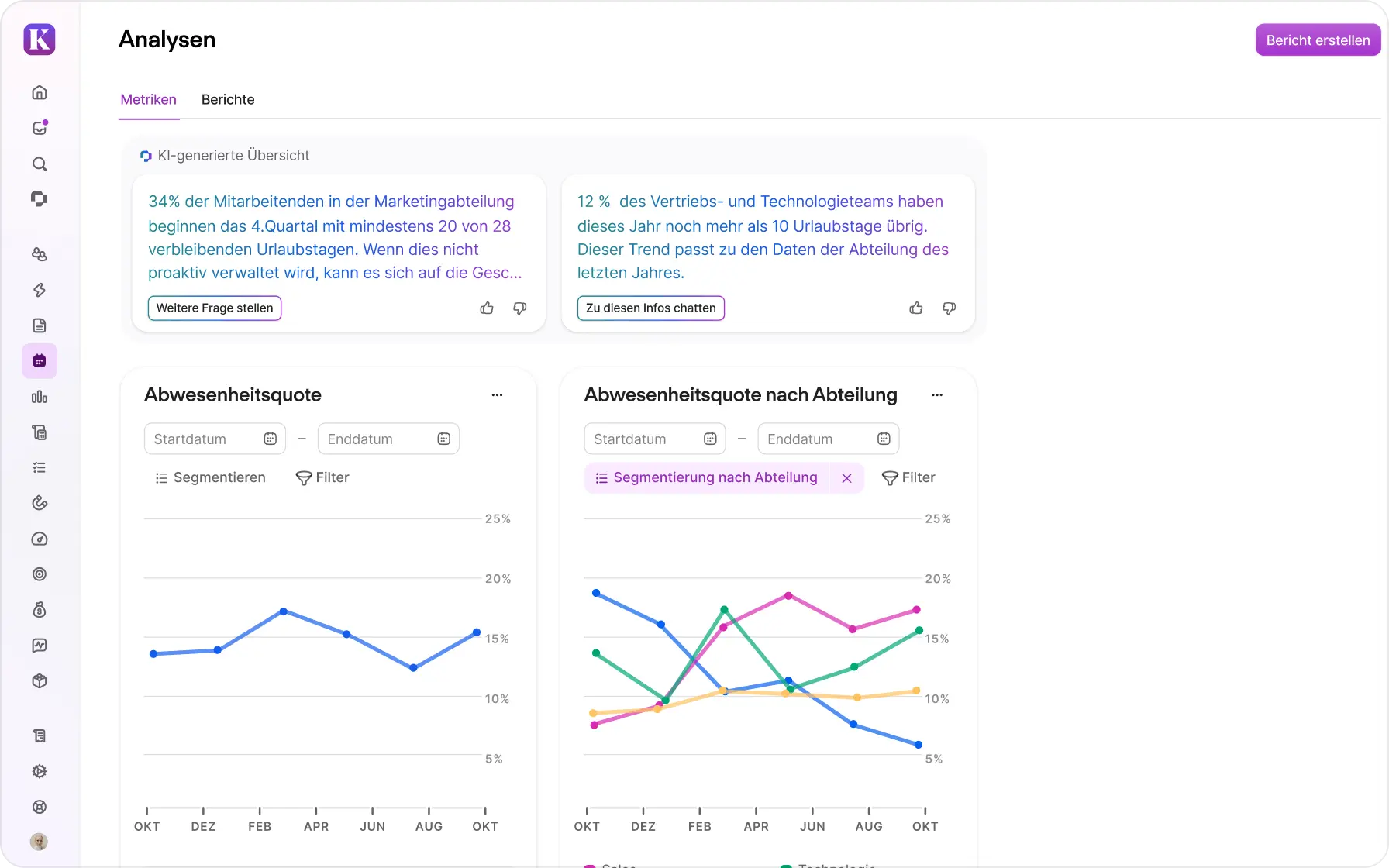Open the checklist icon in sidebar
Viewport: 1389px width, 868px height.
pyautogui.click(x=40, y=468)
